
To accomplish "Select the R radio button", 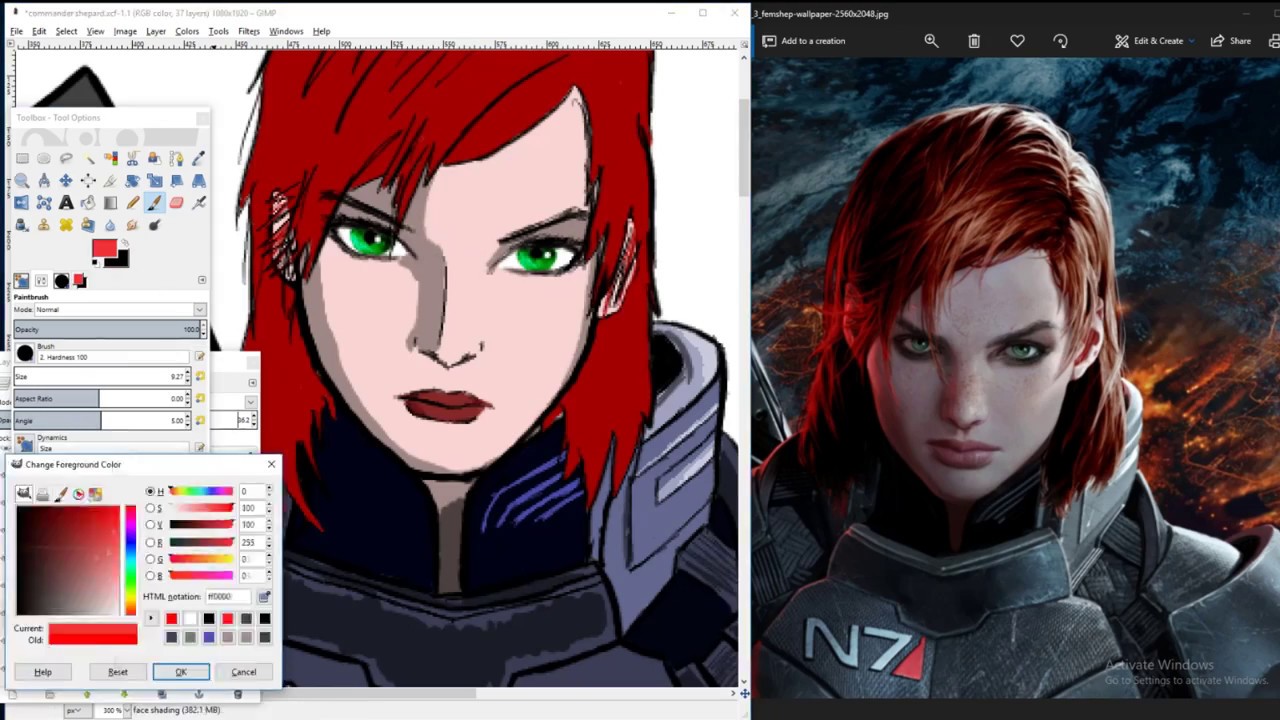I will (150, 542).
